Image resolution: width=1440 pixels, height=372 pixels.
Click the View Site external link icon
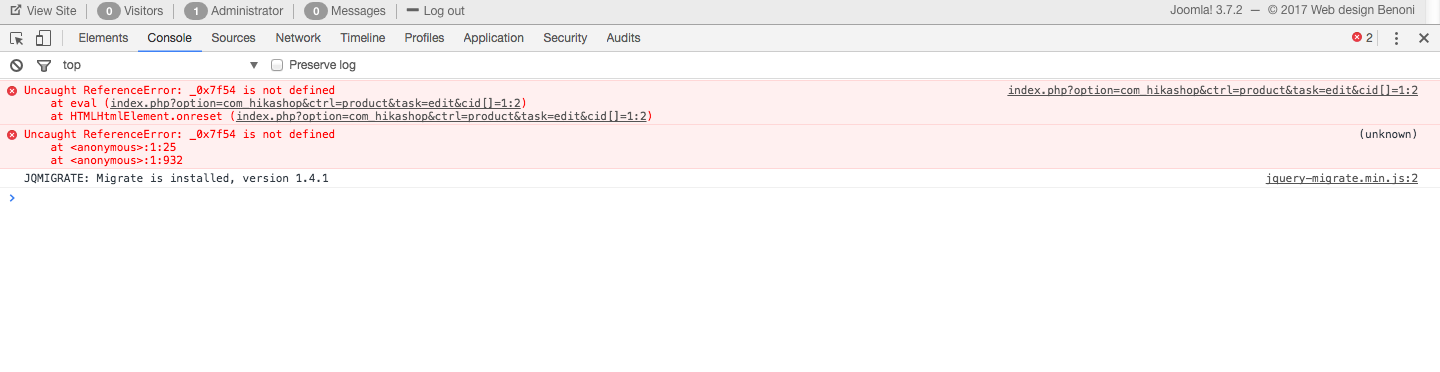[16, 10]
